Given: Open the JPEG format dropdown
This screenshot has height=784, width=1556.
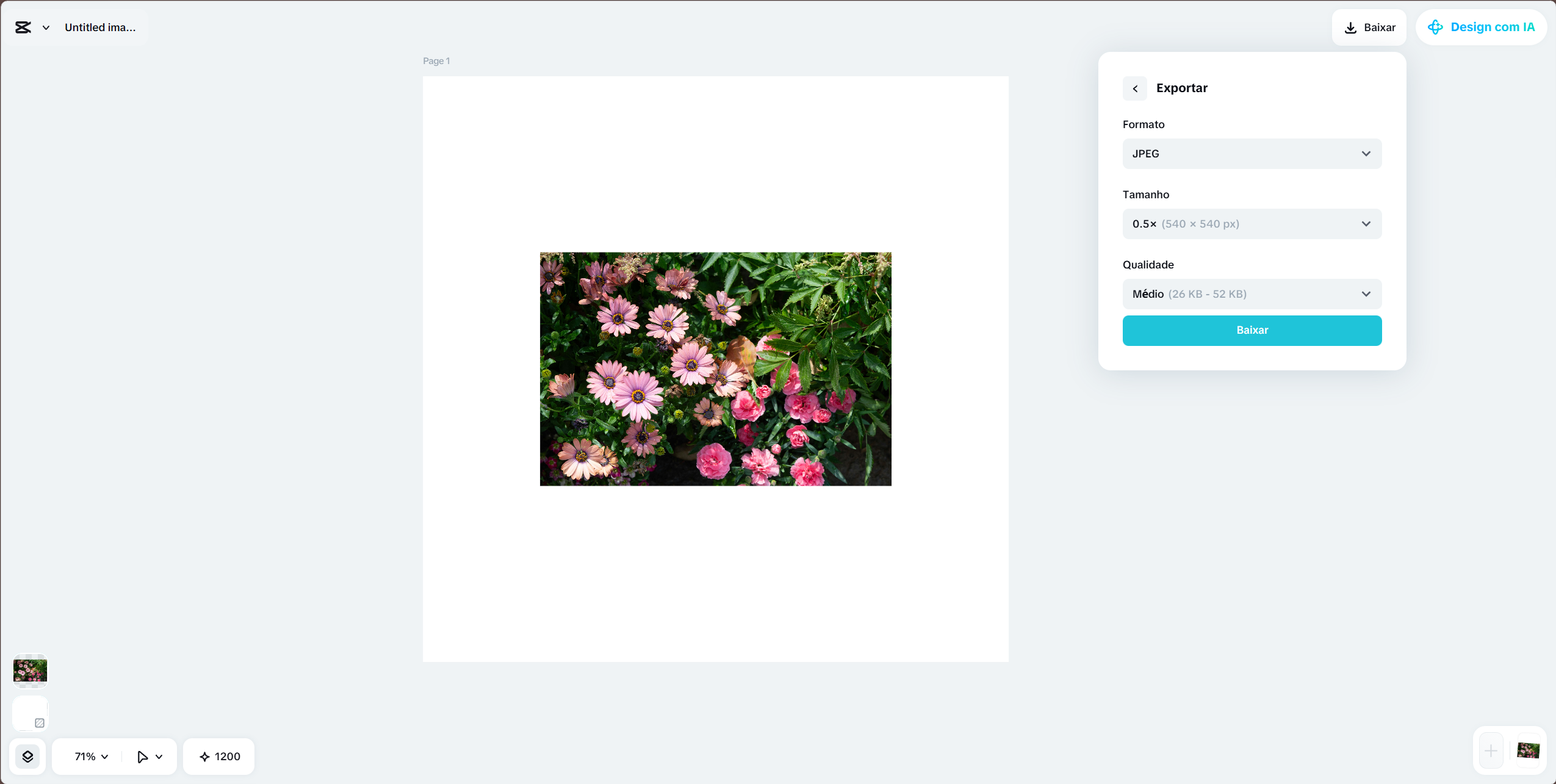Looking at the screenshot, I should (x=1252, y=153).
